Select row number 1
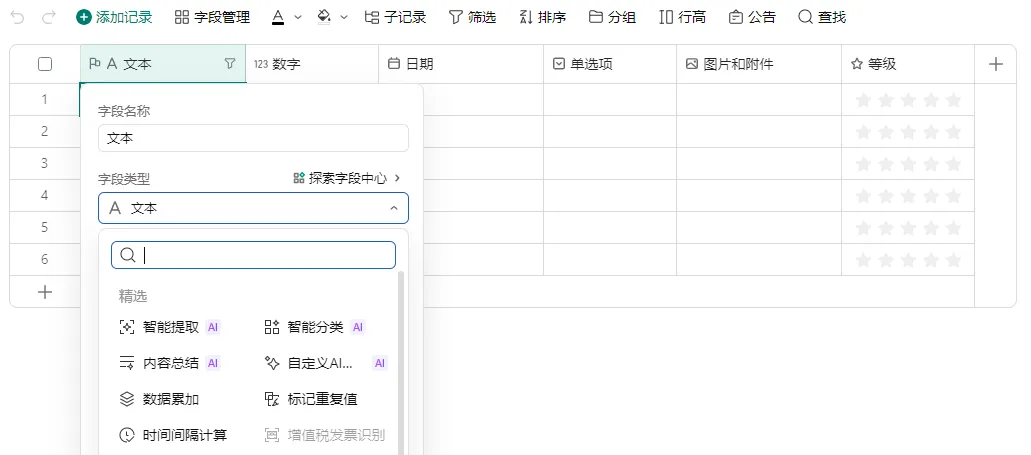The width and height of the screenshot is (1031, 455). [45, 100]
